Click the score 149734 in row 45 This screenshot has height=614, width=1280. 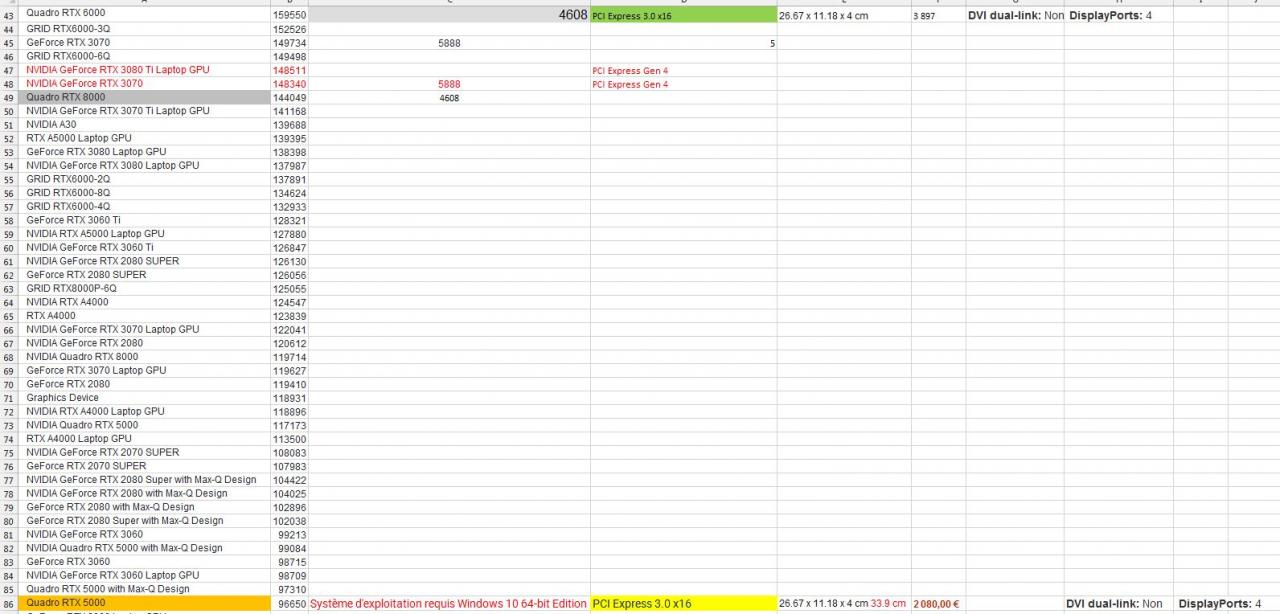coord(289,43)
